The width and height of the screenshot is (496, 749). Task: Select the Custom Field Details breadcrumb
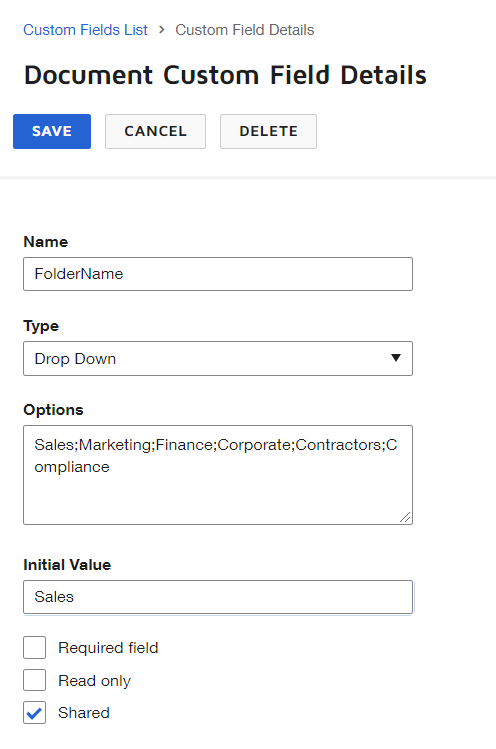tap(245, 30)
